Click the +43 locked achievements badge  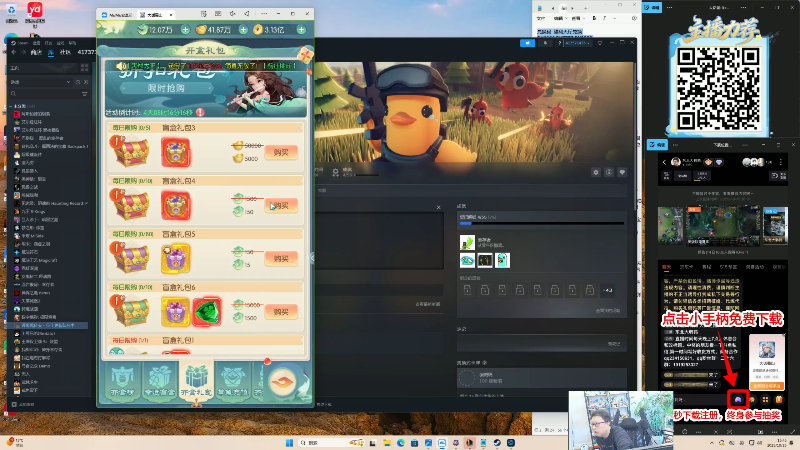coord(607,290)
